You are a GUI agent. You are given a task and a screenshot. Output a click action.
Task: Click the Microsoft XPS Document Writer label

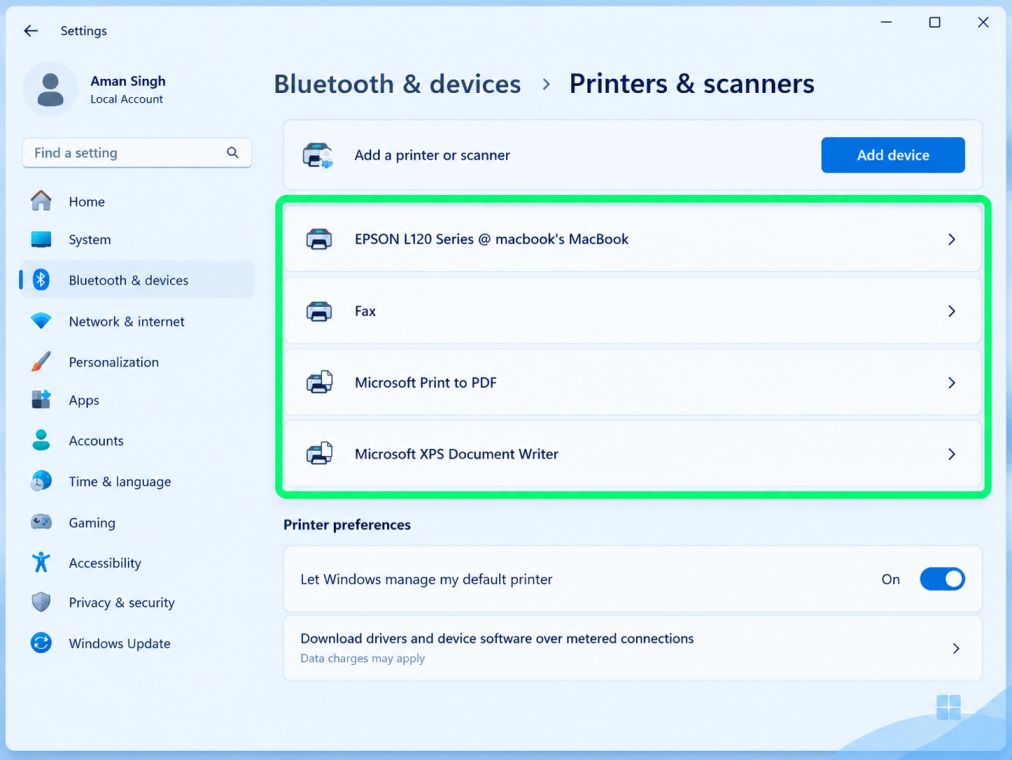tap(456, 454)
